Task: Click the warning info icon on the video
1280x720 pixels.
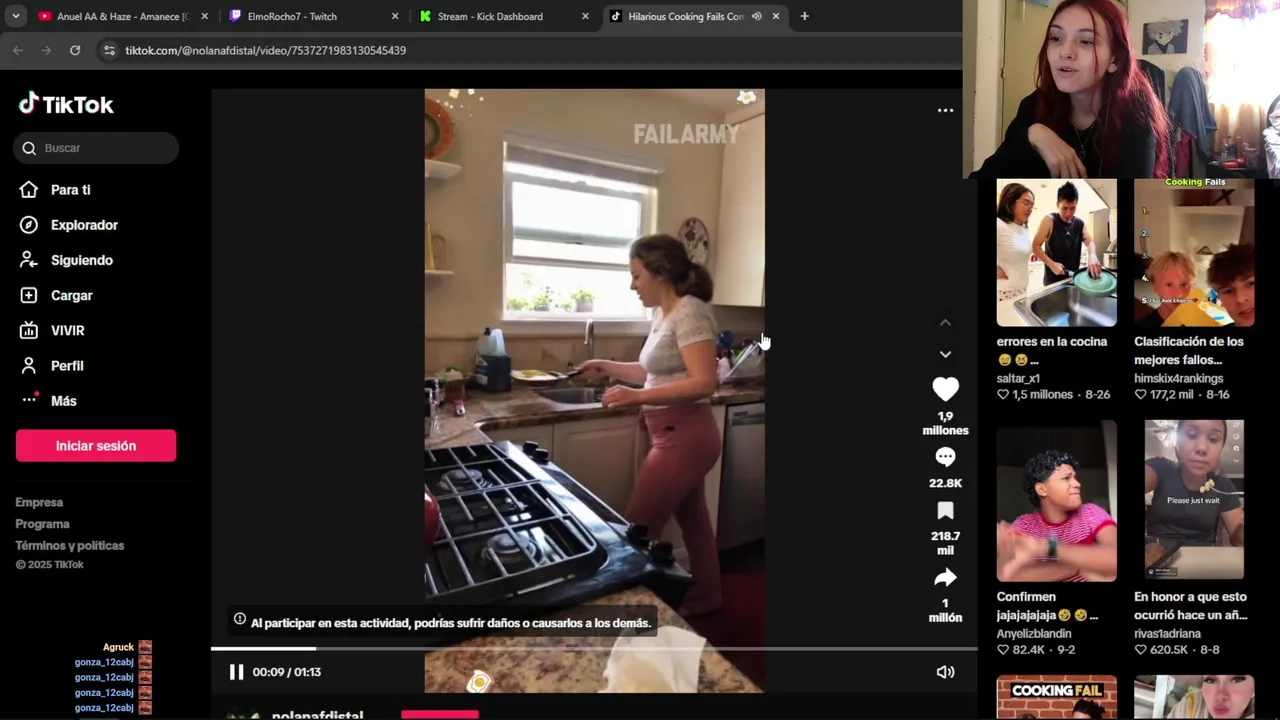Action: [240, 619]
